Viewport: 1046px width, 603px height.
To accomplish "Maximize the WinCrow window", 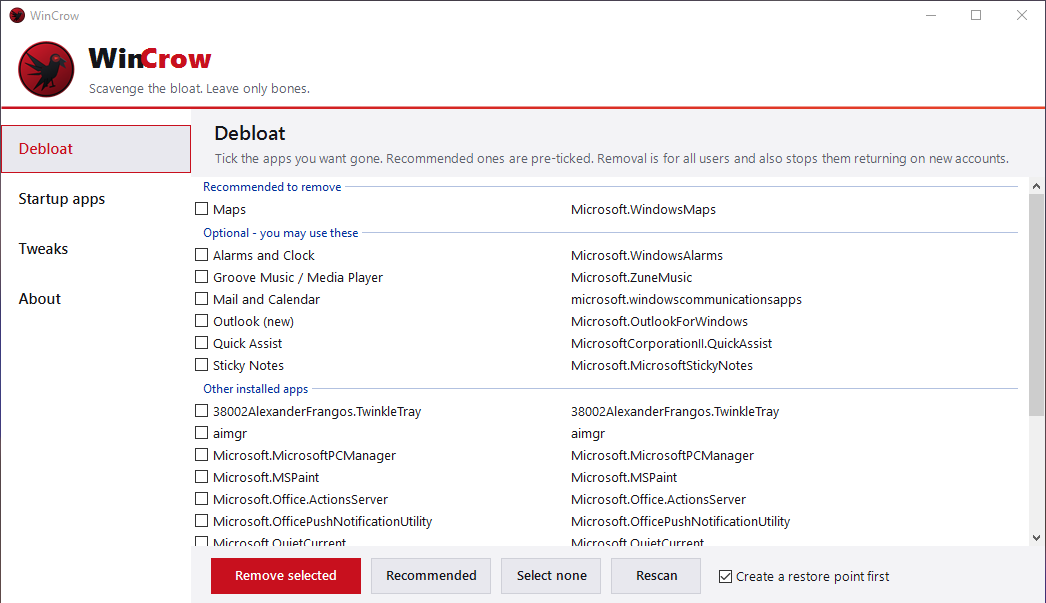I will click(976, 15).
